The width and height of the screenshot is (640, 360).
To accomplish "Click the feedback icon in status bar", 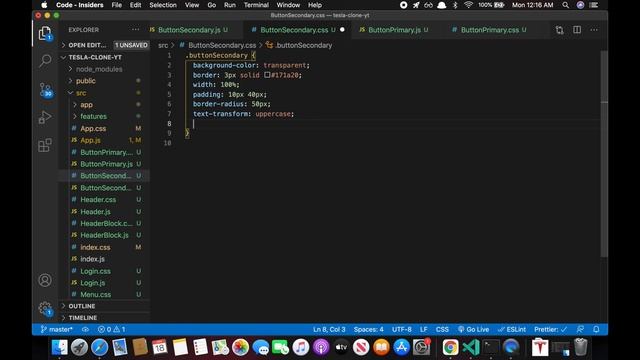I will (580, 329).
